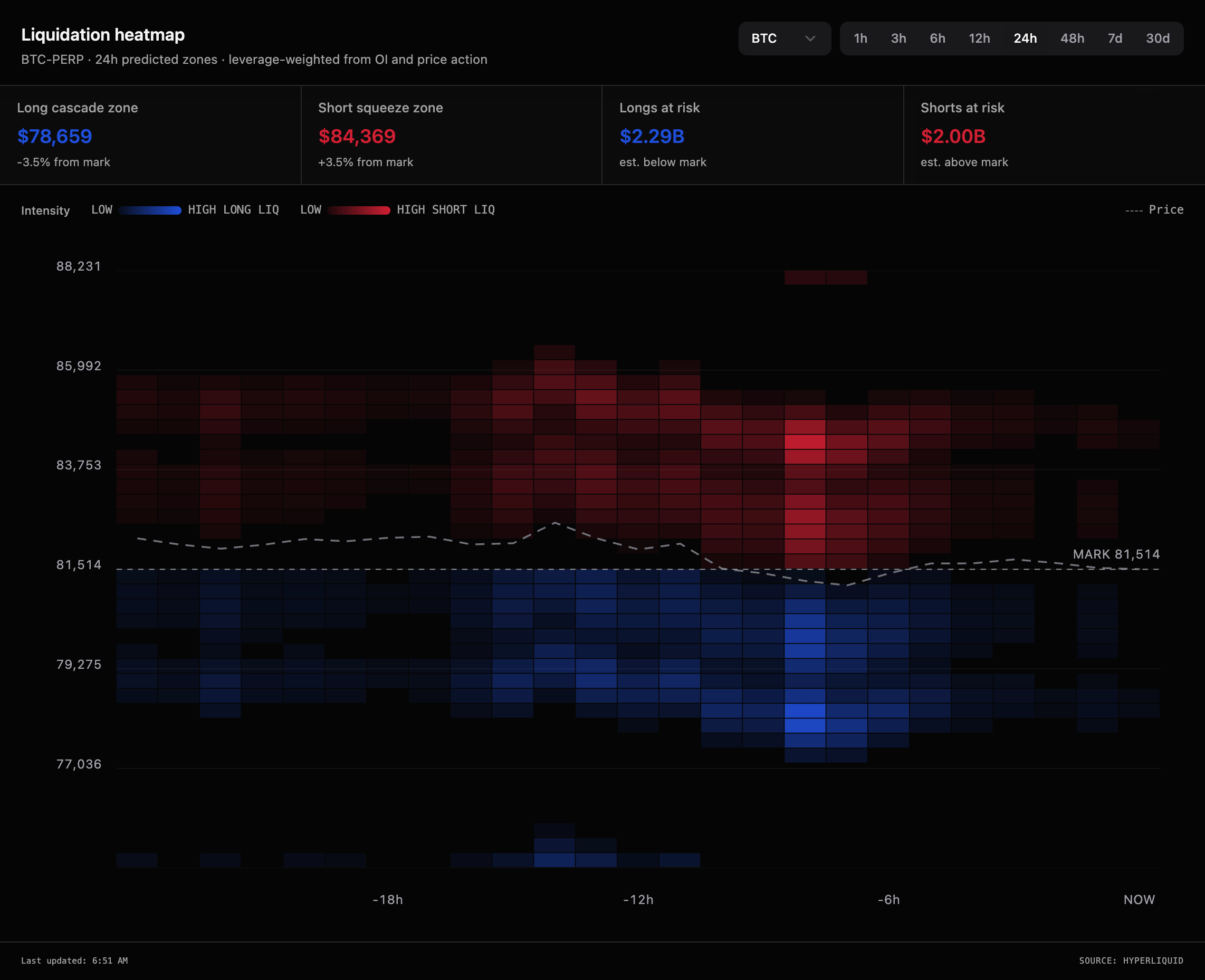The height and width of the screenshot is (980, 1205).
Task: Click the Short squeeze zone label
Action: point(380,108)
